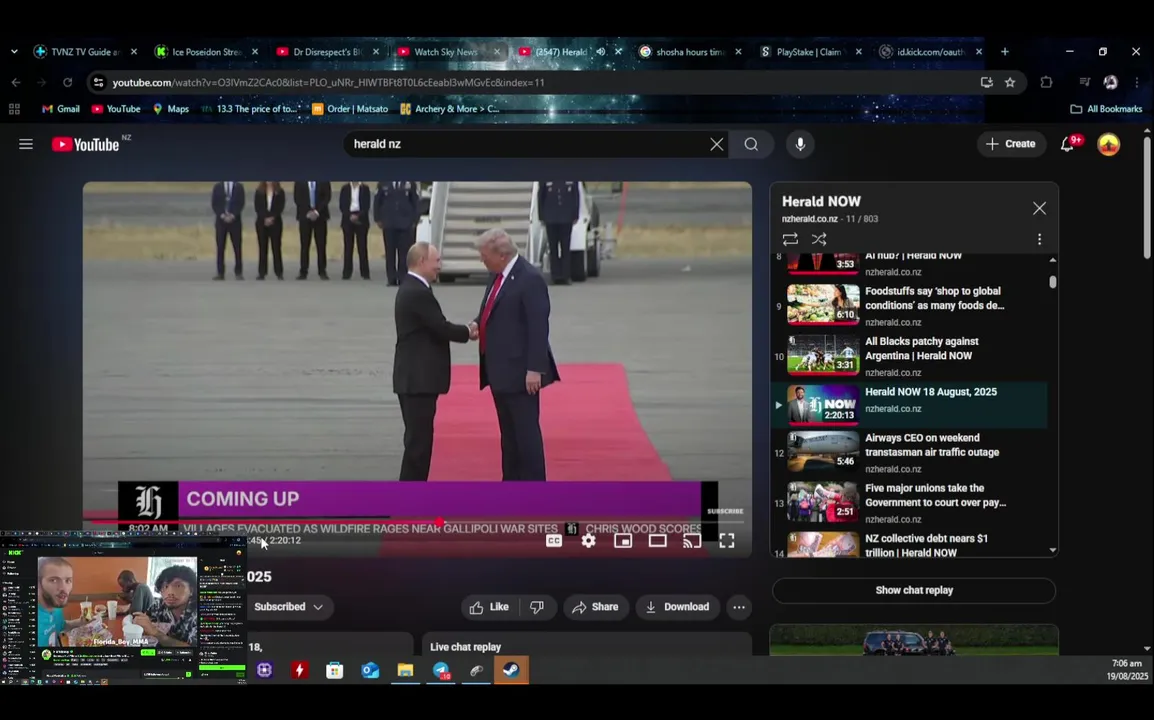Open the YouTube account avatar menu
Screen dimensions: 1154x720
1108,144
